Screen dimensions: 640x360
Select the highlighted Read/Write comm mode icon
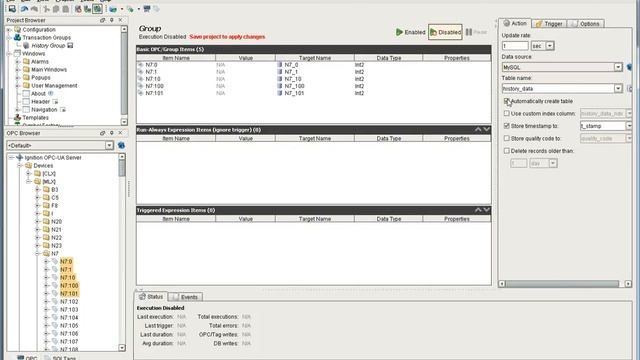pos(97,9)
